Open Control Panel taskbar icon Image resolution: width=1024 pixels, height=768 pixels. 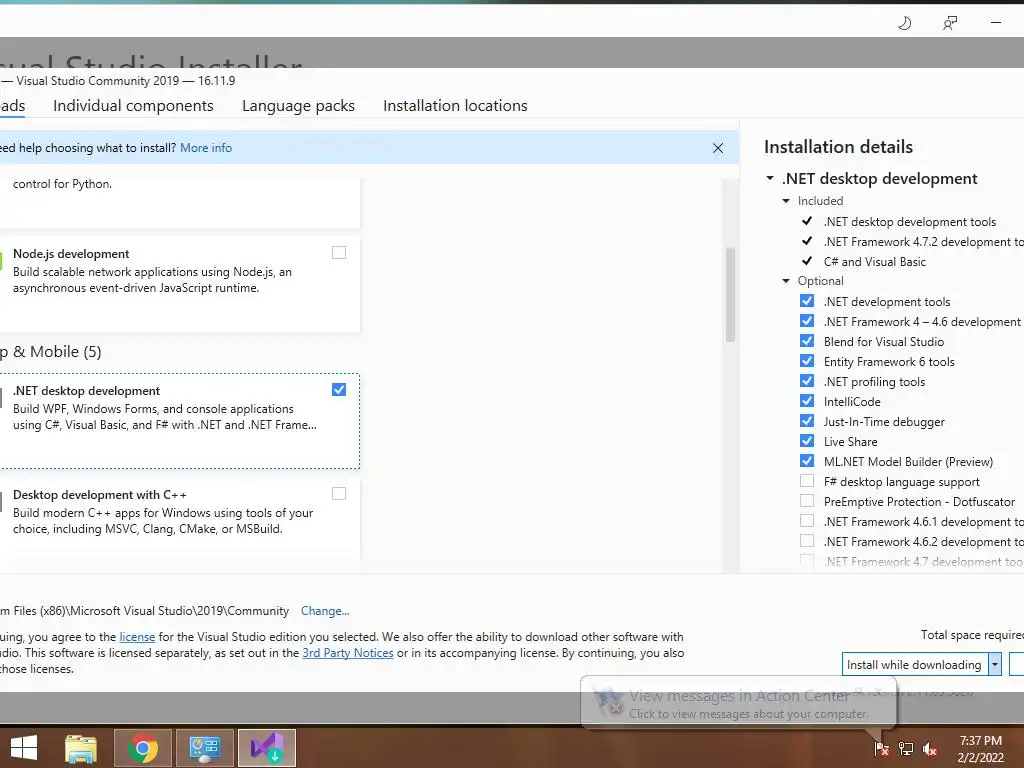click(x=204, y=748)
